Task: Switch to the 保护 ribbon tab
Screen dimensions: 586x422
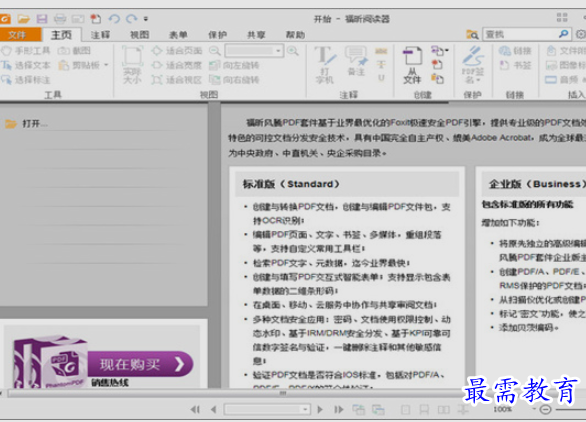Action: point(217,35)
